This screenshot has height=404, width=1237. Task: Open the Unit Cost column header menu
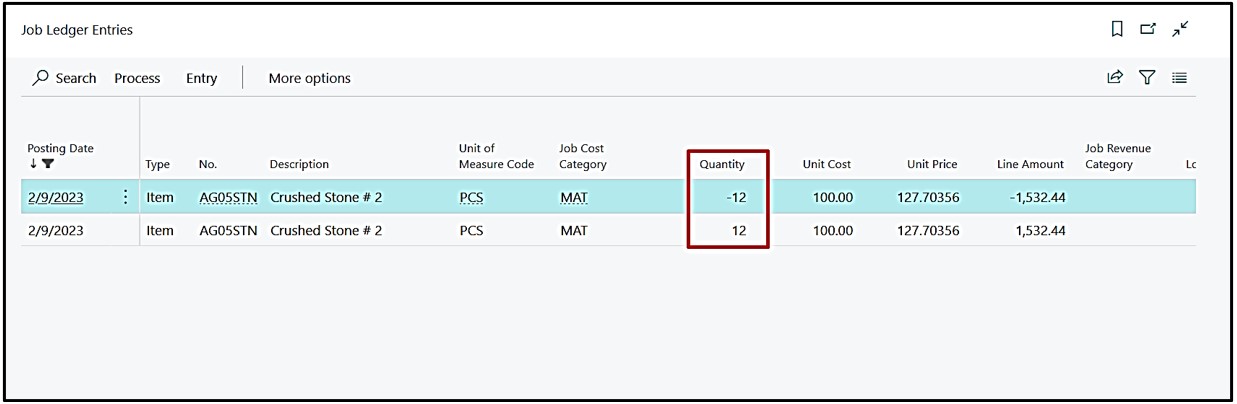pos(826,164)
